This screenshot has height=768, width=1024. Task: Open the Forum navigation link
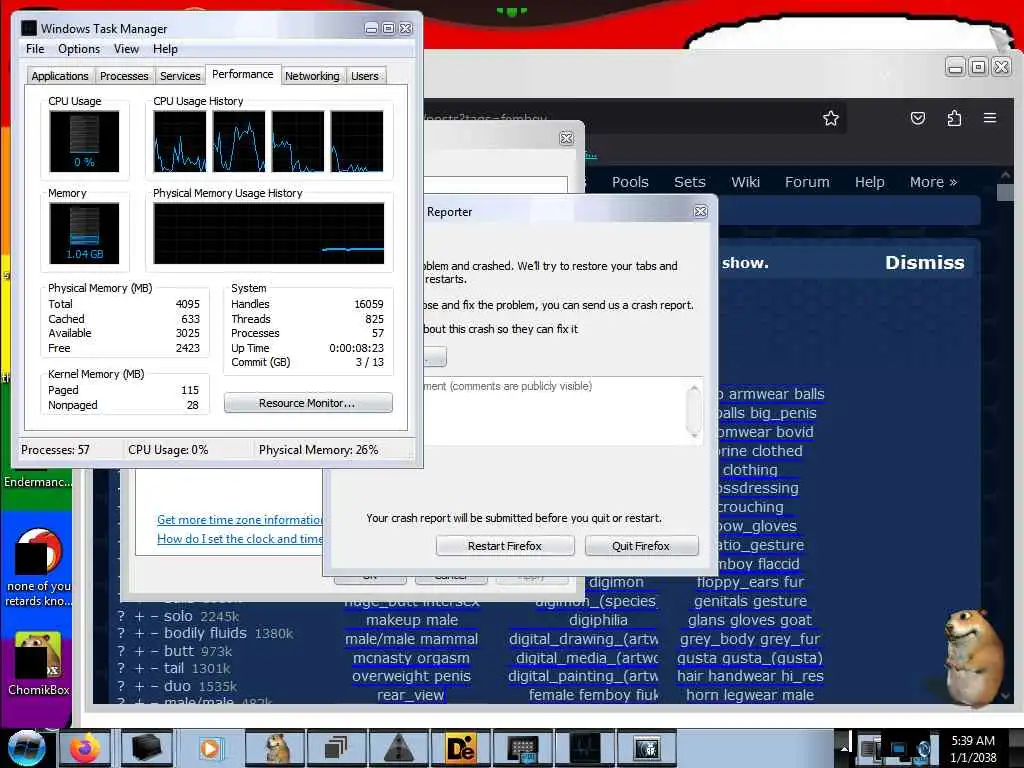(807, 182)
